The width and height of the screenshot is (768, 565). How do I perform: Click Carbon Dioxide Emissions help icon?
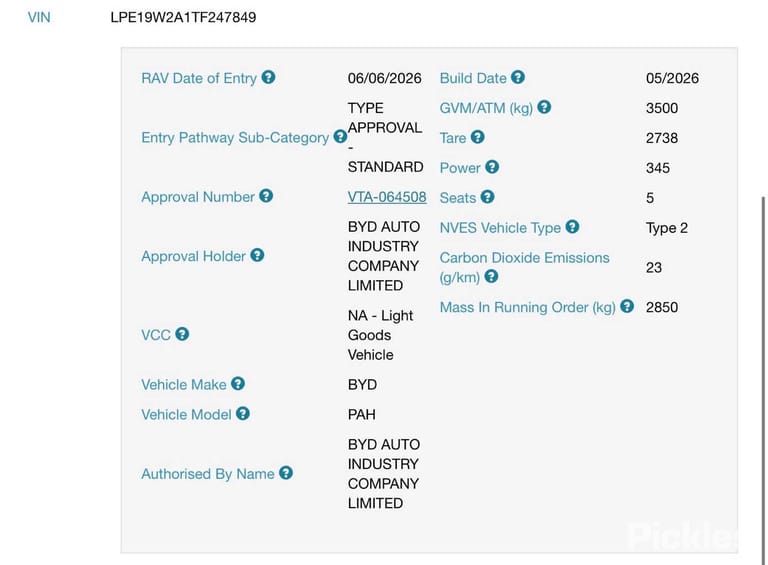tap(491, 277)
